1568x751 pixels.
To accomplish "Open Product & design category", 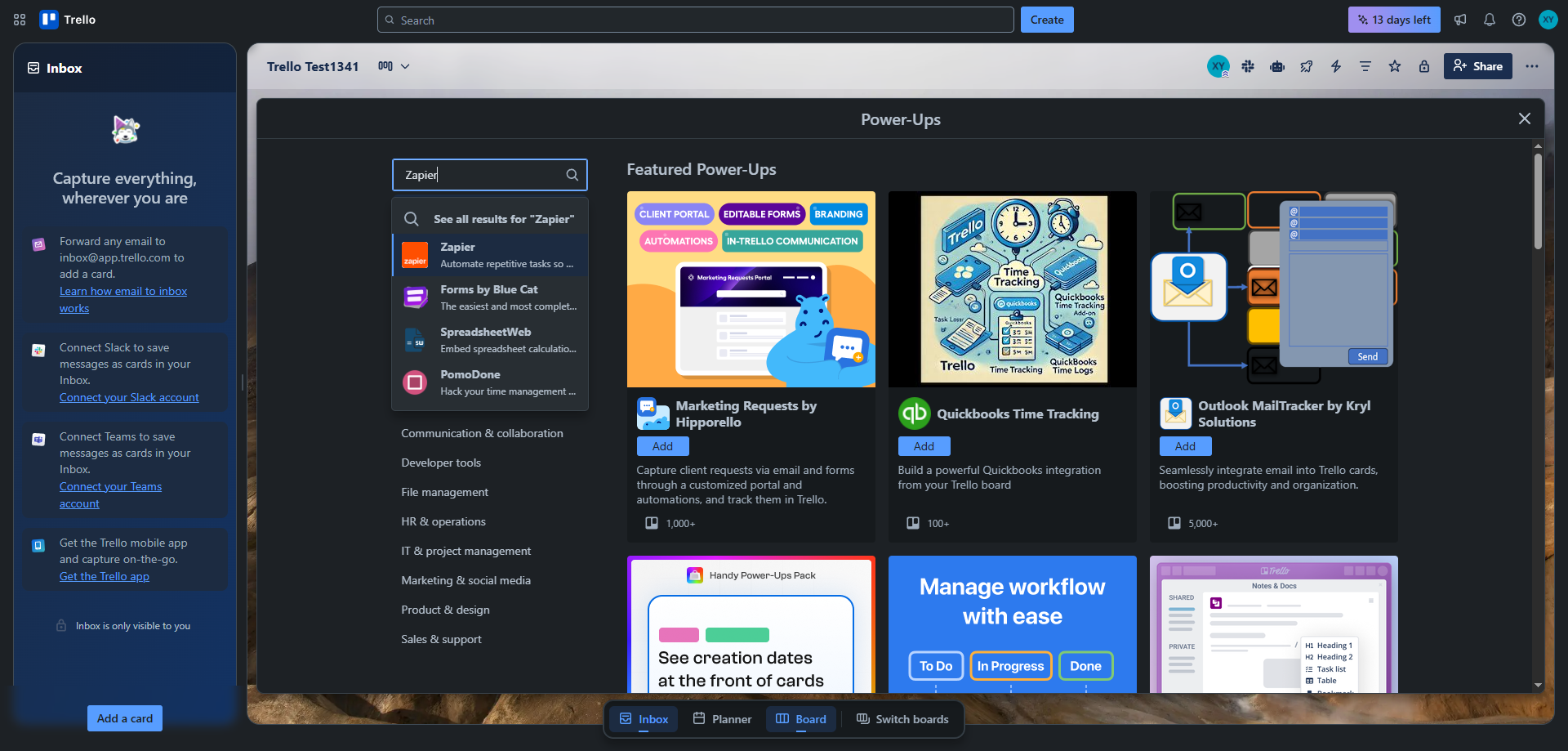I will point(445,610).
